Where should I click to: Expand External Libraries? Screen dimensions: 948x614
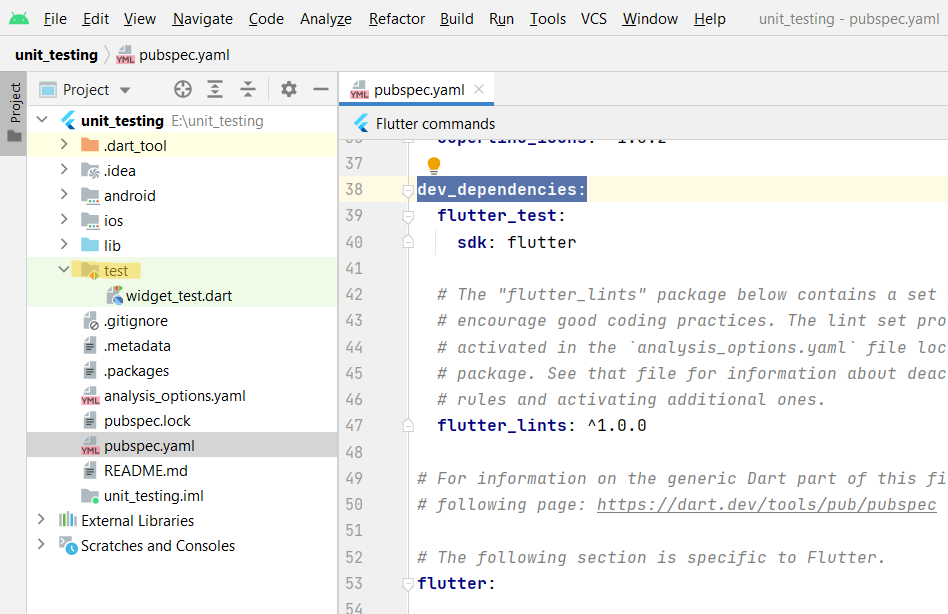pyautogui.click(x=40, y=520)
